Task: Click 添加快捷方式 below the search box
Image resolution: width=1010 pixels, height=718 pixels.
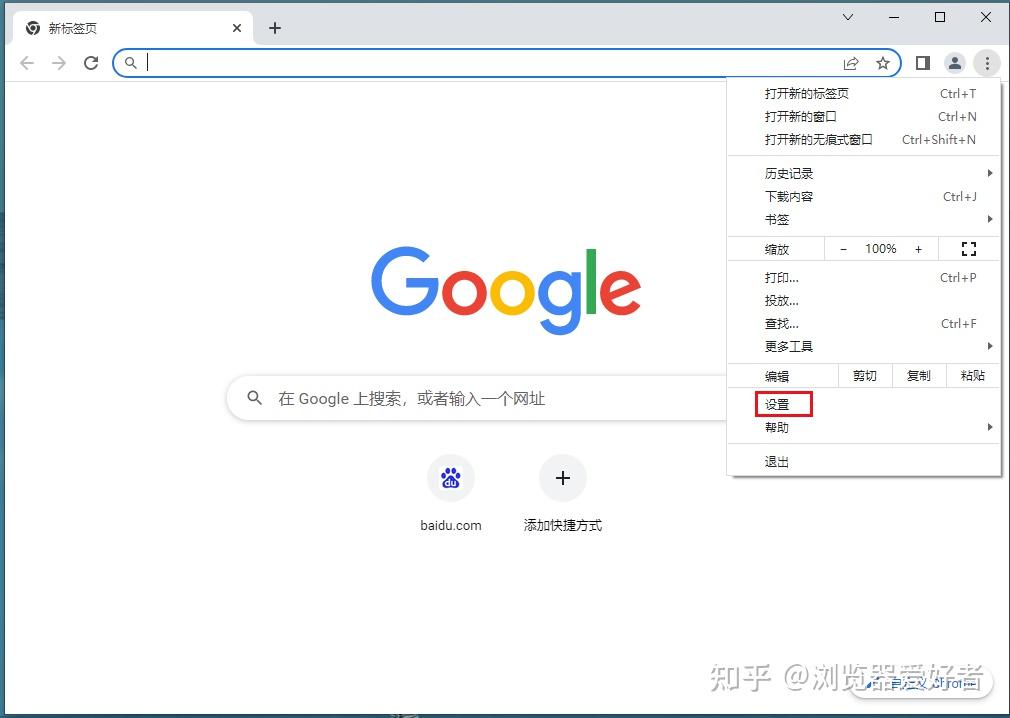Action: point(563,478)
